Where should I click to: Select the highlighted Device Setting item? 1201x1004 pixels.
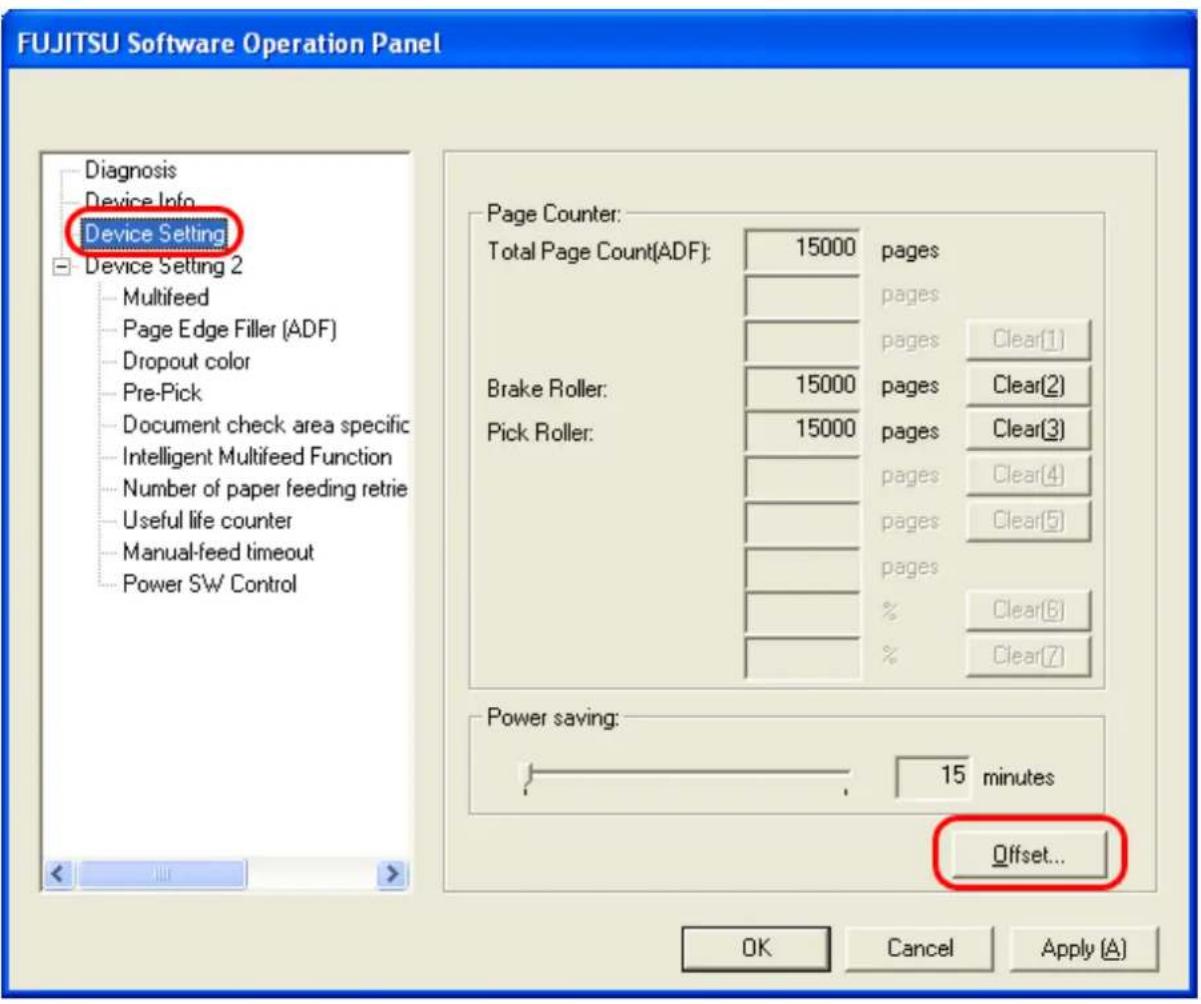coord(154,233)
